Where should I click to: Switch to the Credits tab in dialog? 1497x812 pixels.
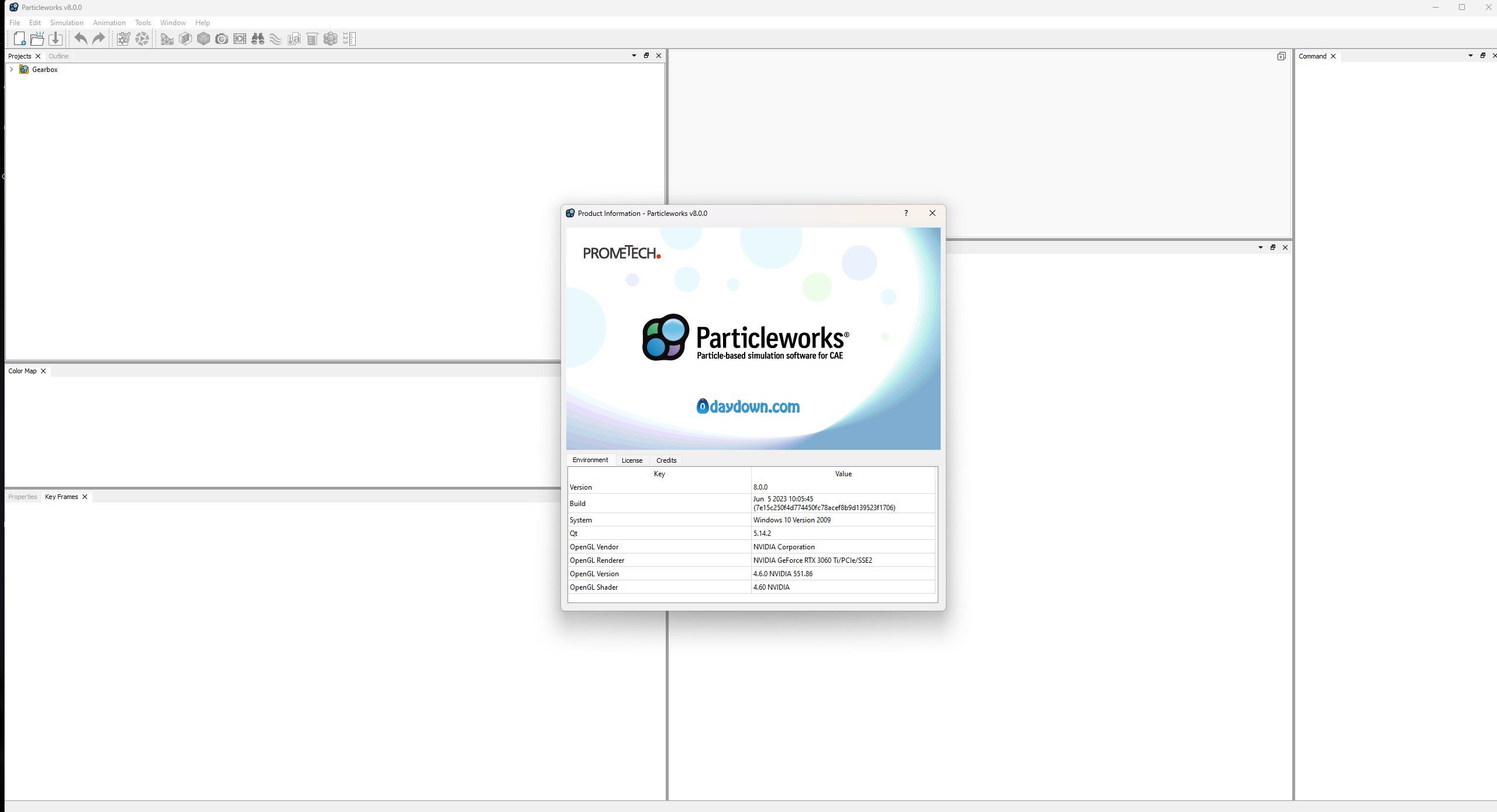666,460
